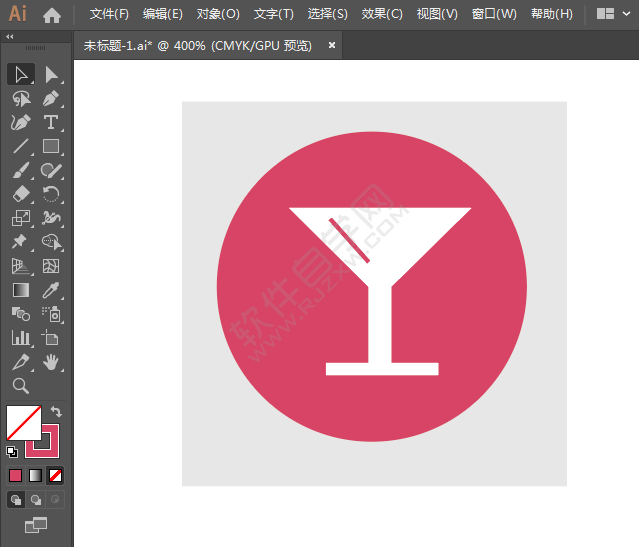Select the Eyedropper tool
Image resolution: width=639 pixels, height=547 pixels.
(x=51, y=290)
